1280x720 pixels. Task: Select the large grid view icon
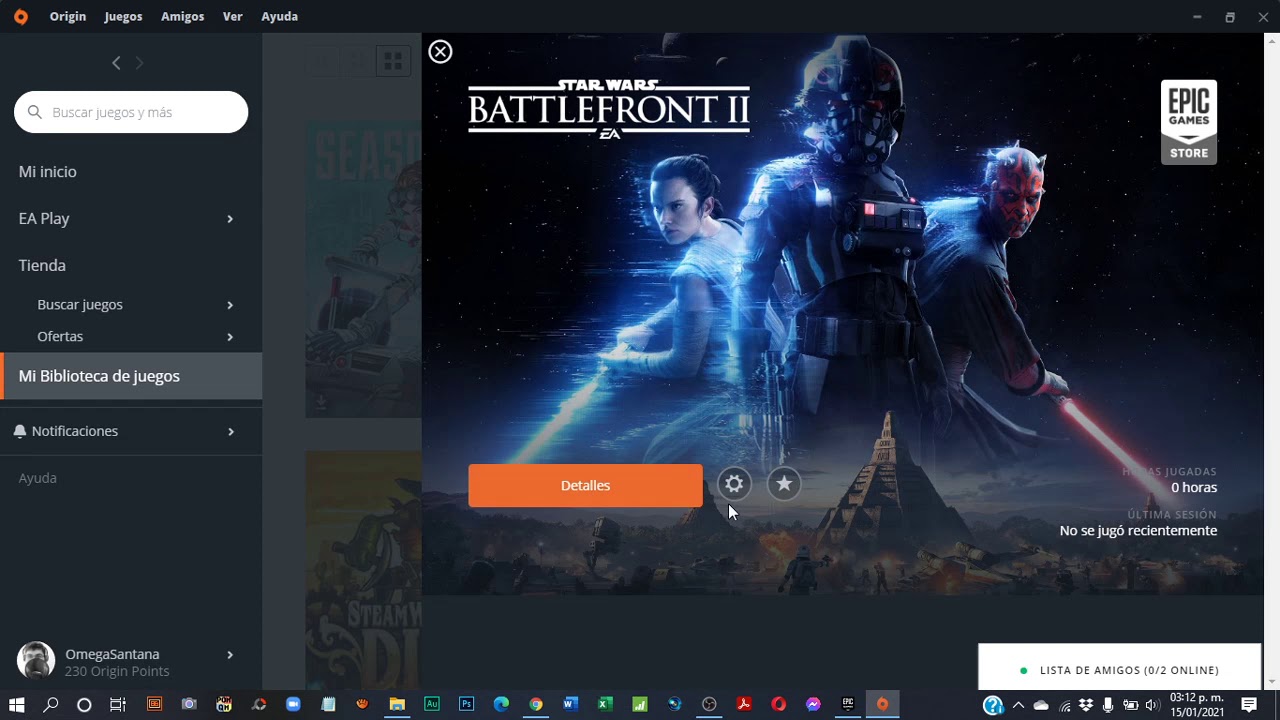pyautogui.click(x=393, y=62)
